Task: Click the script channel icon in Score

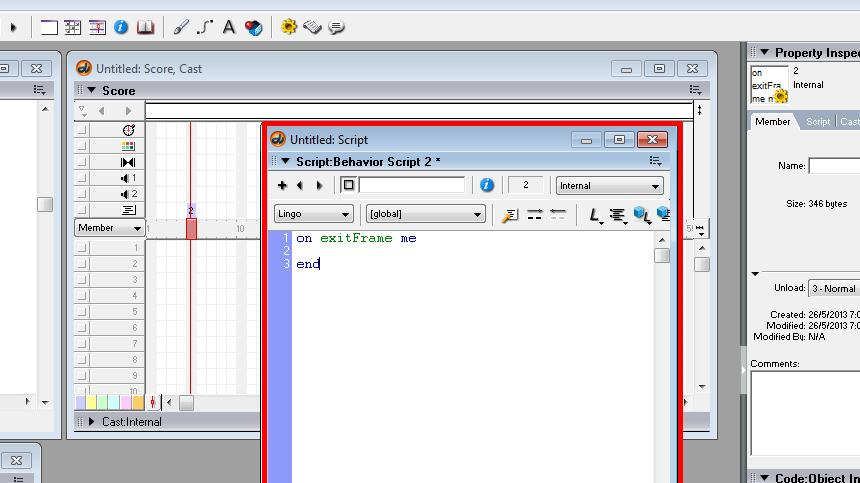Action: tap(128, 210)
